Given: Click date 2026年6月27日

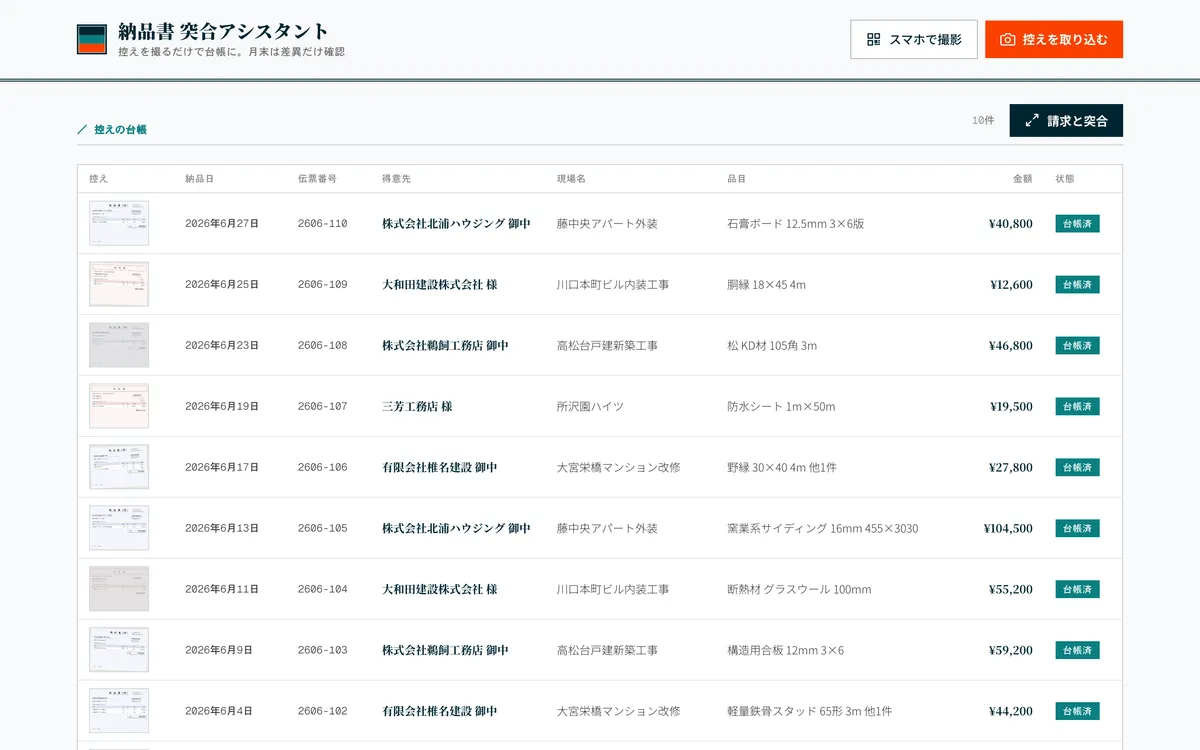Looking at the screenshot, I should (x=222, y=224).
